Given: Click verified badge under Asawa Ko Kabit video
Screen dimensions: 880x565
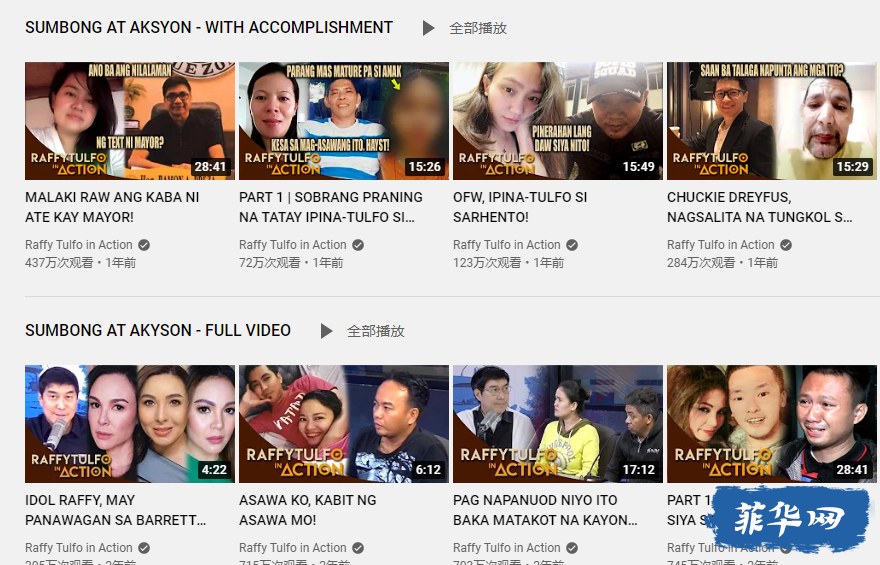Looking at the screenshot, I should [358, 548].
